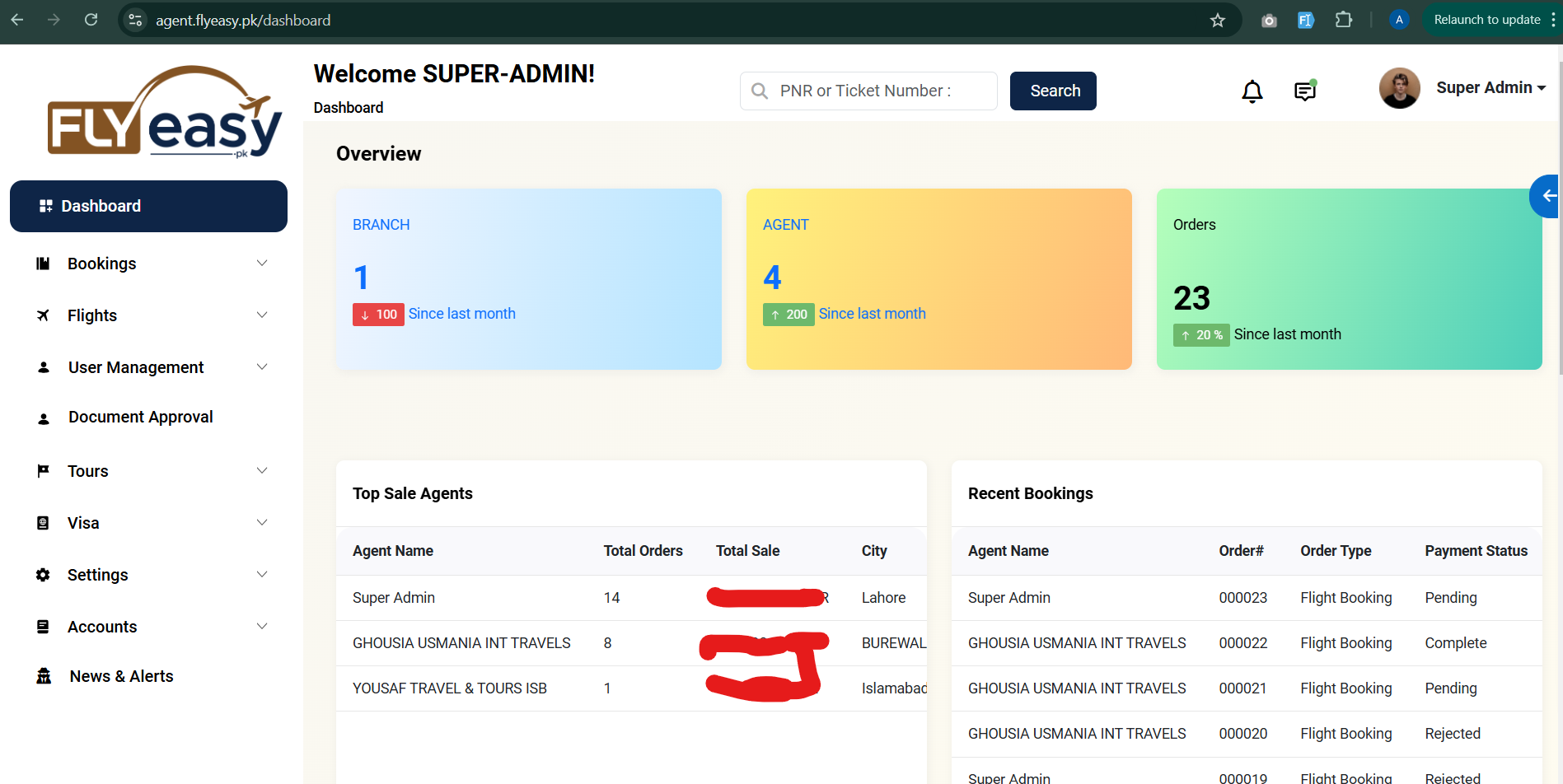Open the notifications bell icon
This screenshot has height=784, width=1563.
pyautogui.click(x=1252, y=91)
